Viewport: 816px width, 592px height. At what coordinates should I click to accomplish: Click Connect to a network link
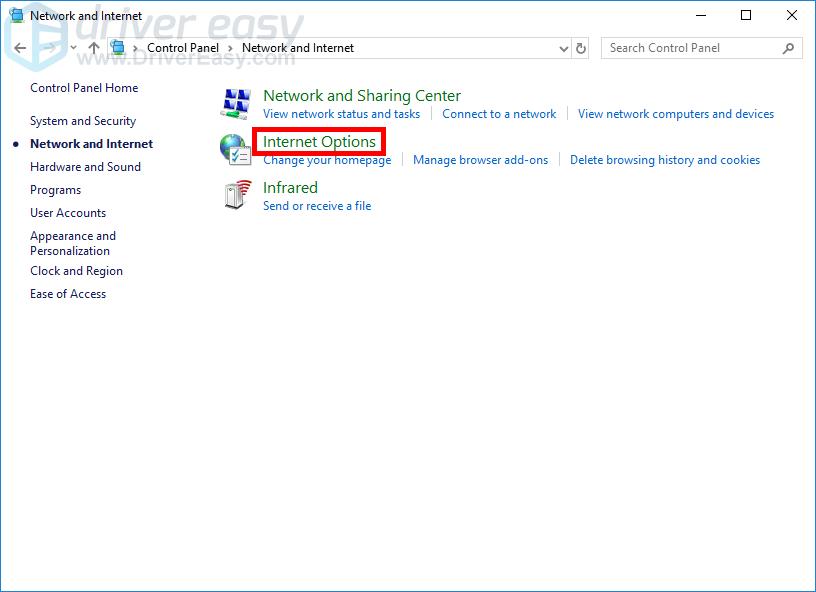click(x=499, y=114)
